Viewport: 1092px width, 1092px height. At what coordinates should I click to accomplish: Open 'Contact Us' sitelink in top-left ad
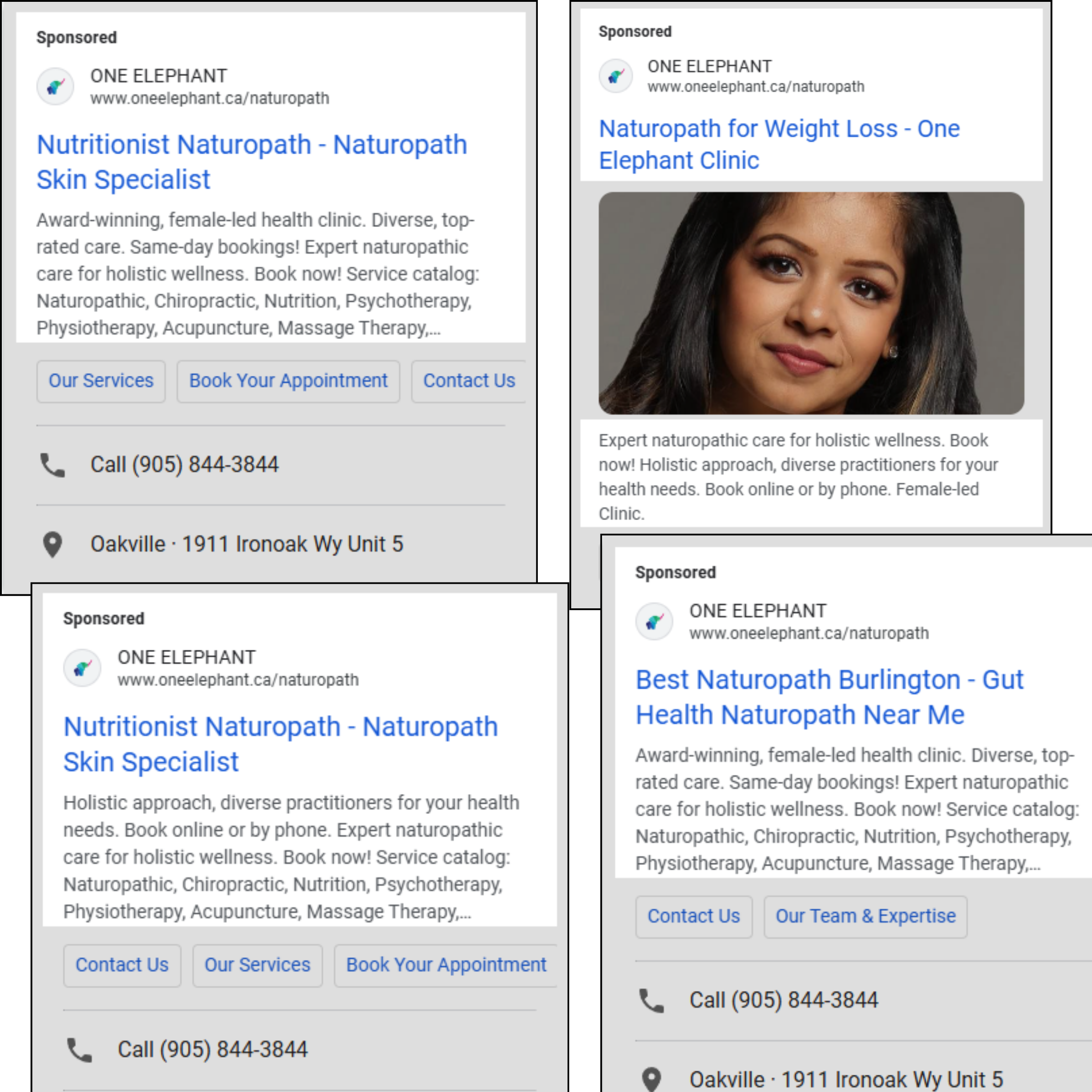(x=469, y=381)
